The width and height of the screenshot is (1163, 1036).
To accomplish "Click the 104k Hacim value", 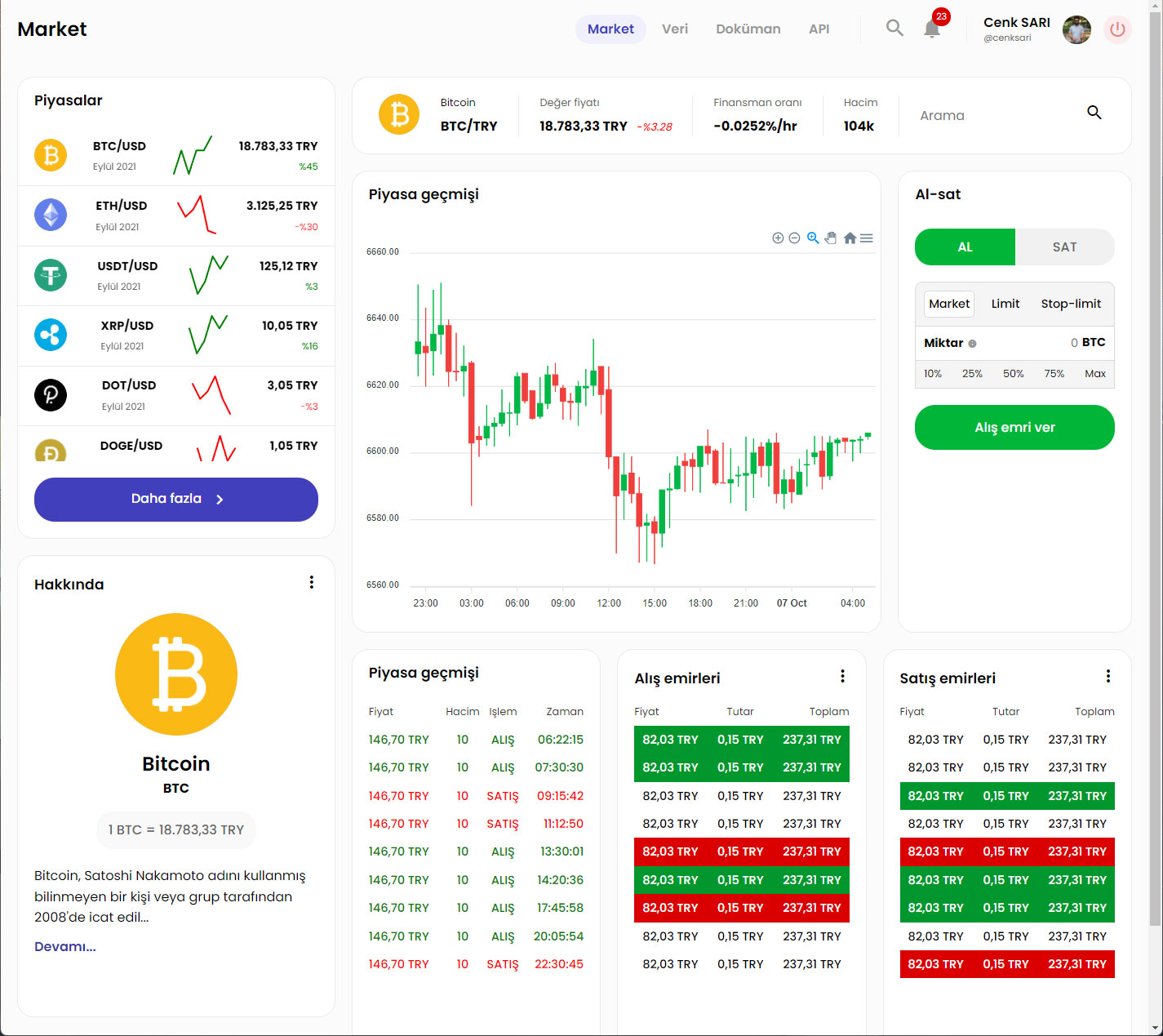I will point(859,126).
